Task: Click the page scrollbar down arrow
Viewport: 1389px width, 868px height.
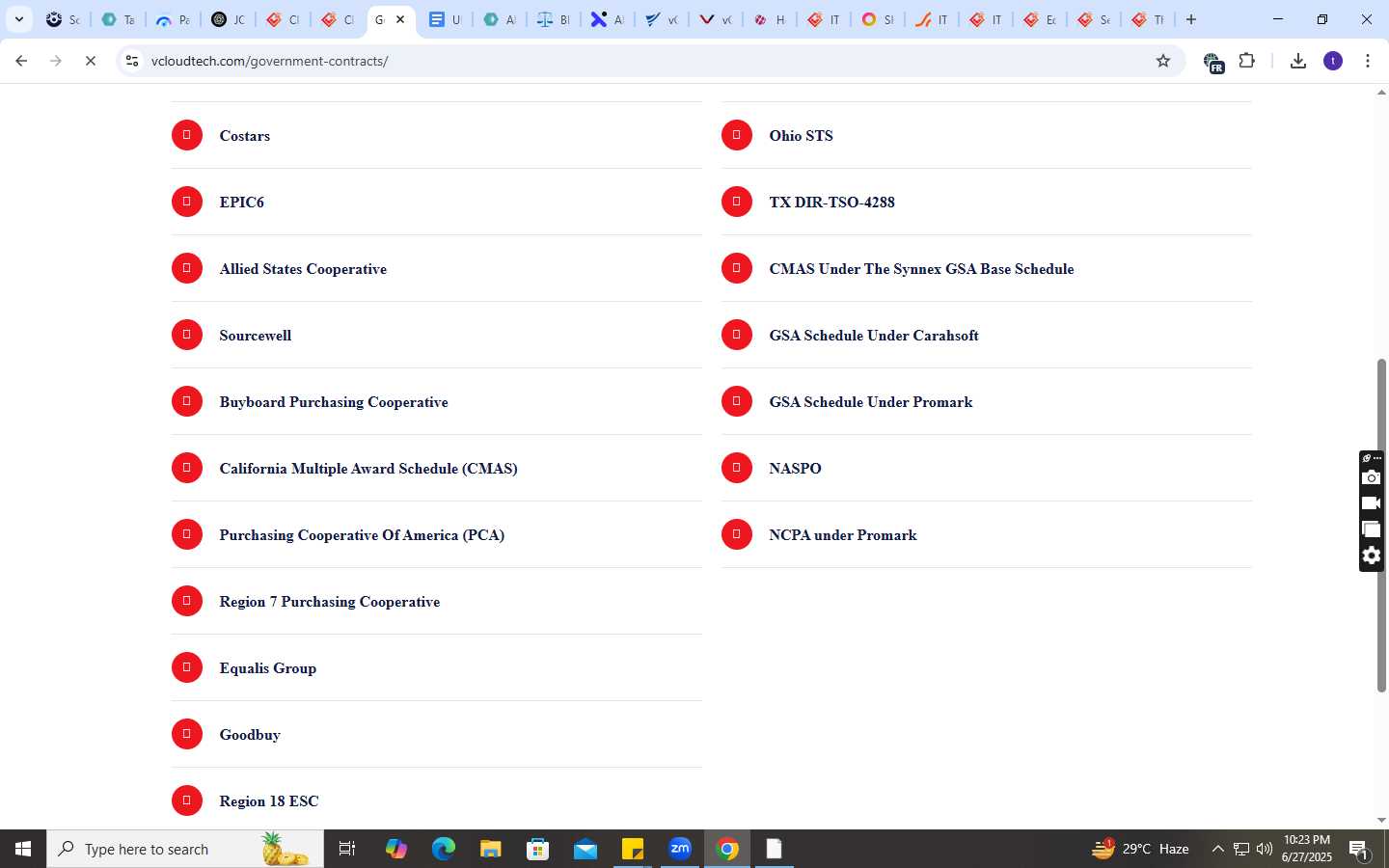Action: (1381, 821)
